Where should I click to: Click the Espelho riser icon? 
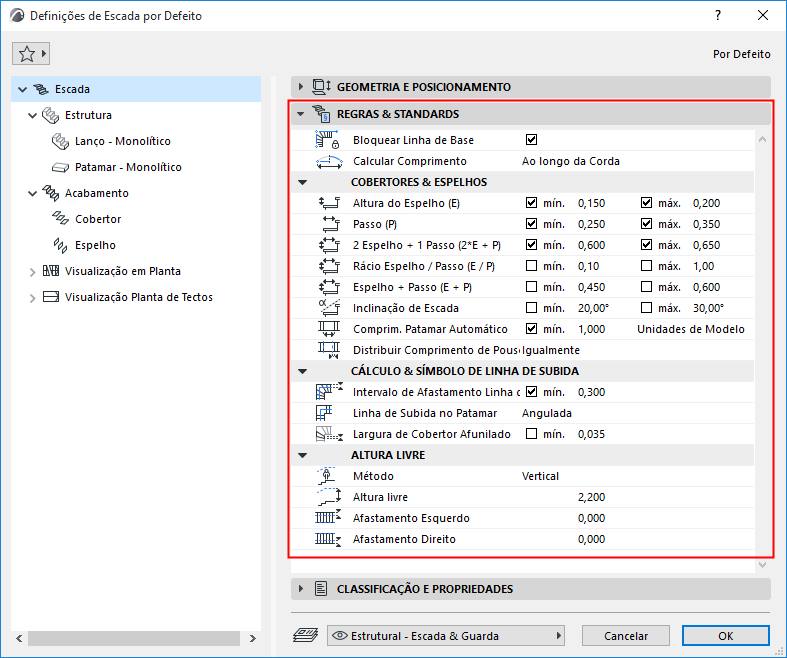point(60,245)
